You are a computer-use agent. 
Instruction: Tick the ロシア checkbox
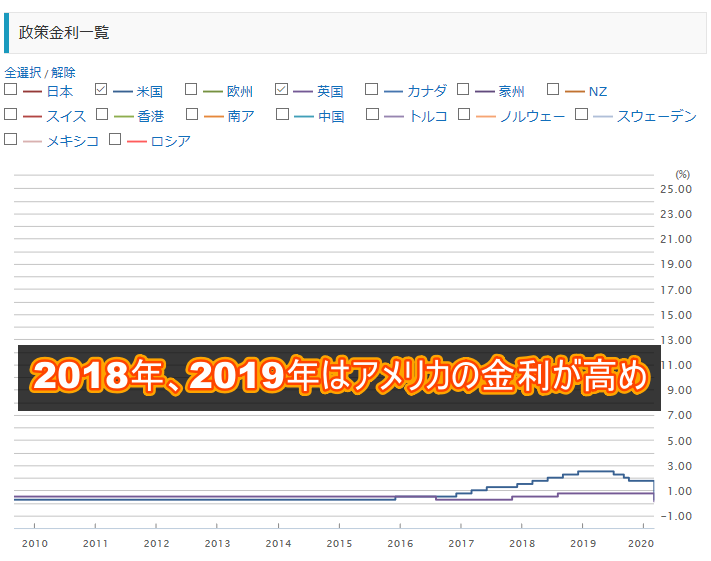(x=115, y=139)
